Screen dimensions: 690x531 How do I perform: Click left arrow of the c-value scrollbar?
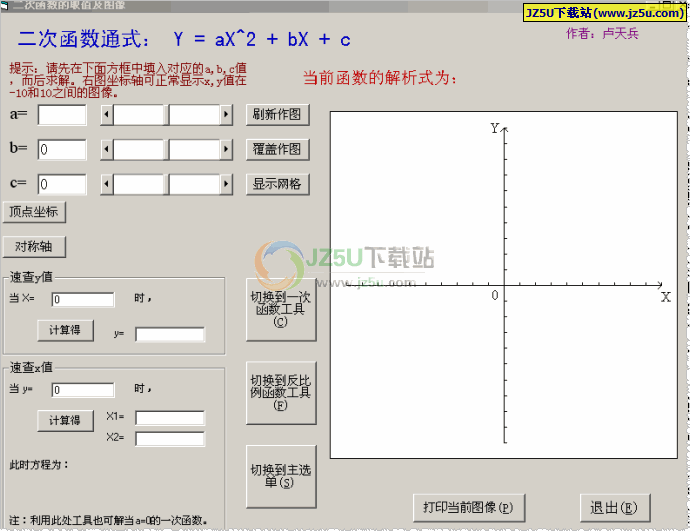[x=107, y=185]
